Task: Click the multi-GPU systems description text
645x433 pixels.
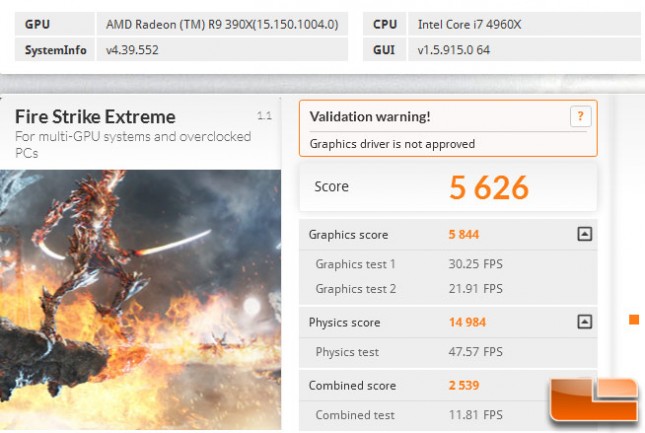Action: pos(133,145)
